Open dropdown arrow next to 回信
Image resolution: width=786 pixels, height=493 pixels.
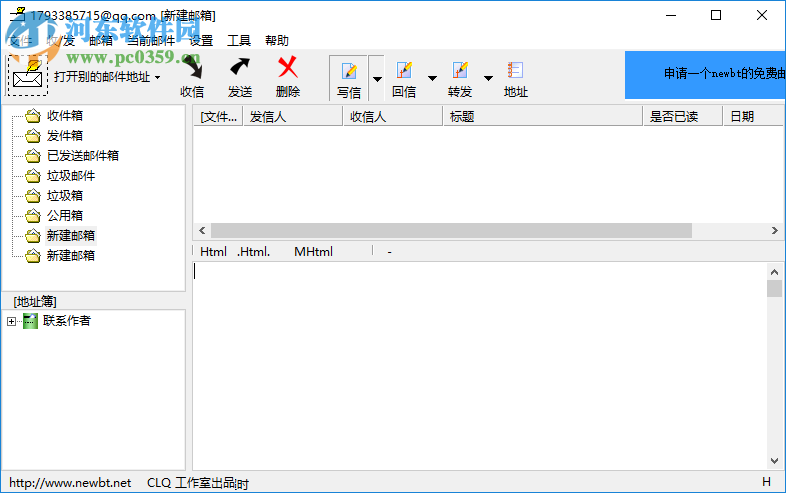(432, 78)
